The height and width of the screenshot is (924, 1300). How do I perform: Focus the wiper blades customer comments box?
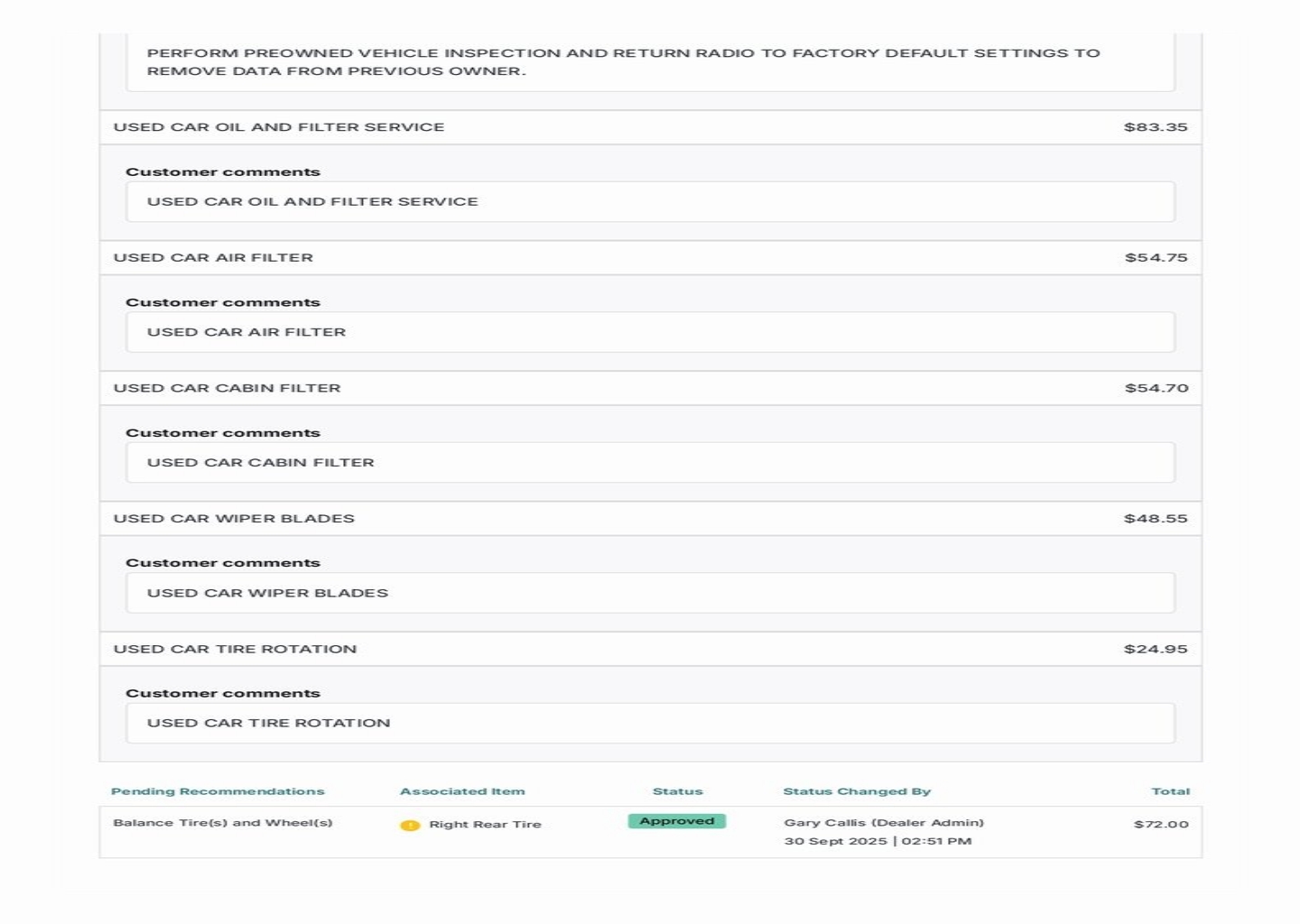[650, 593]
